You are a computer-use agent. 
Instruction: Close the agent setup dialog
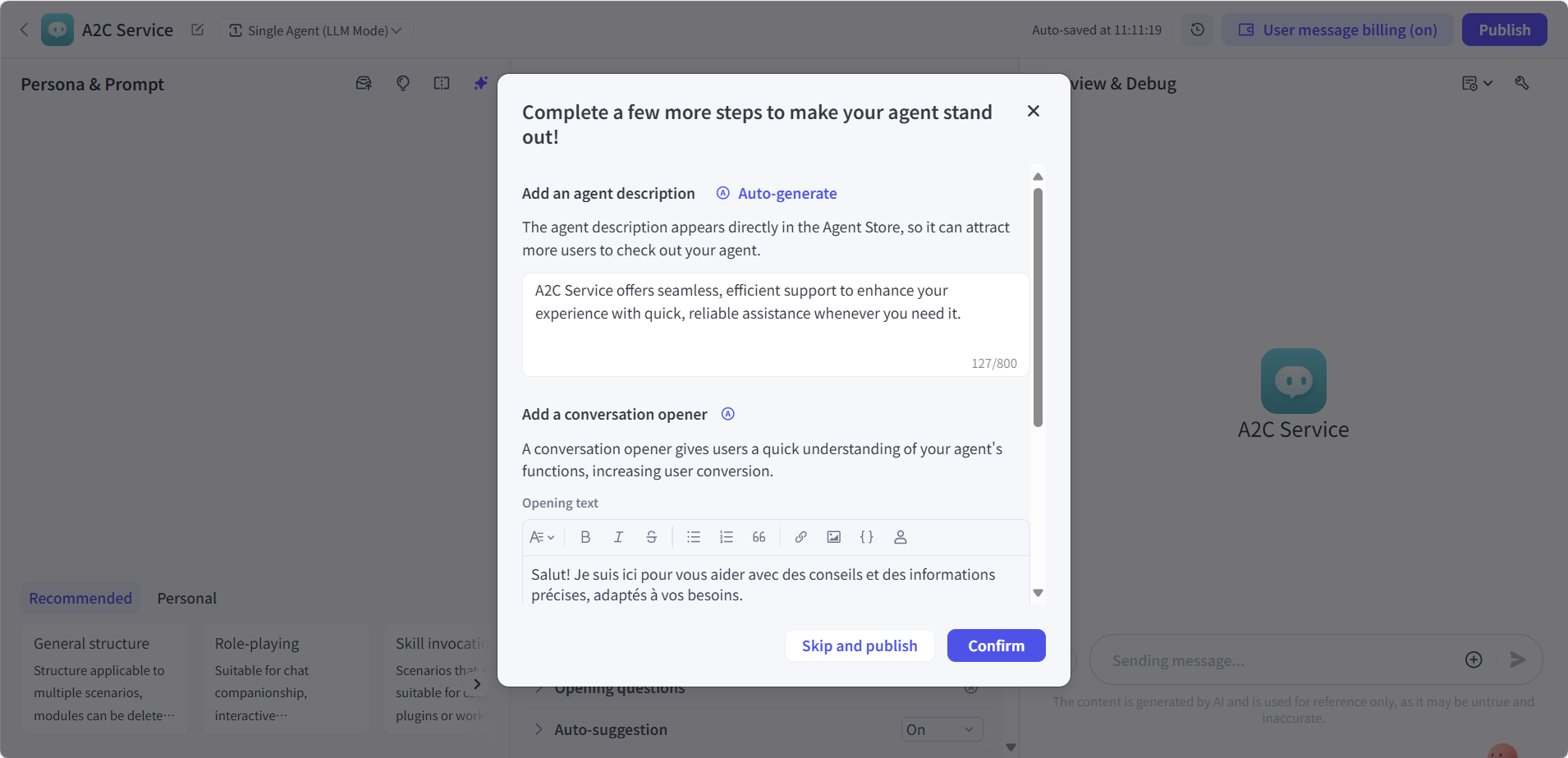pos(1034,111)
